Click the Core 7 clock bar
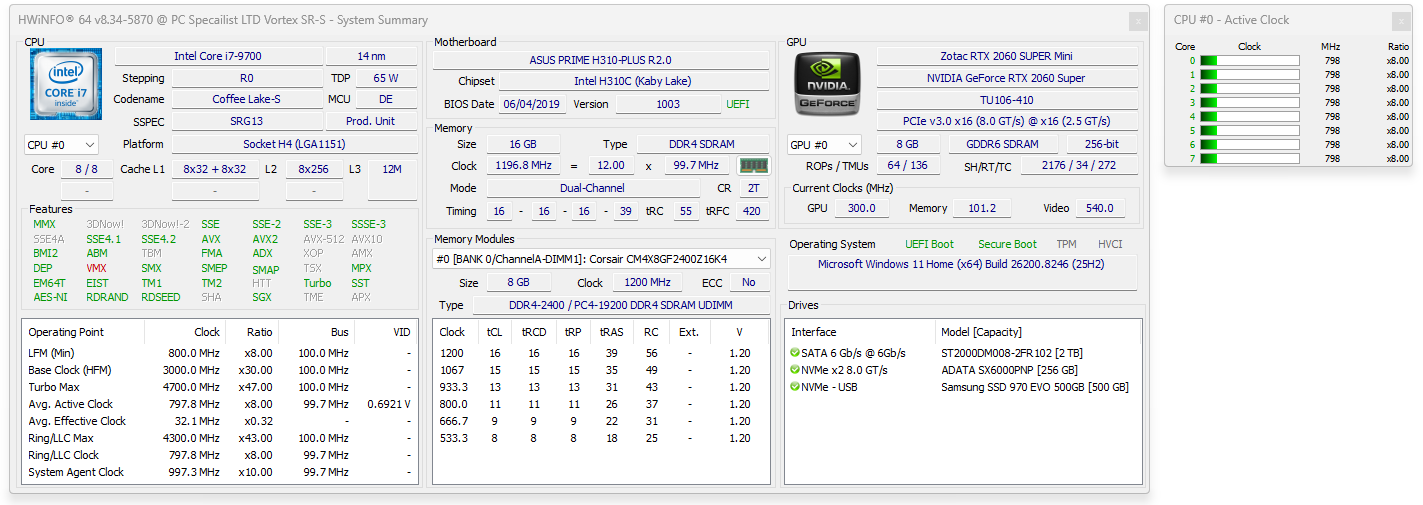 click(1249, 159)
